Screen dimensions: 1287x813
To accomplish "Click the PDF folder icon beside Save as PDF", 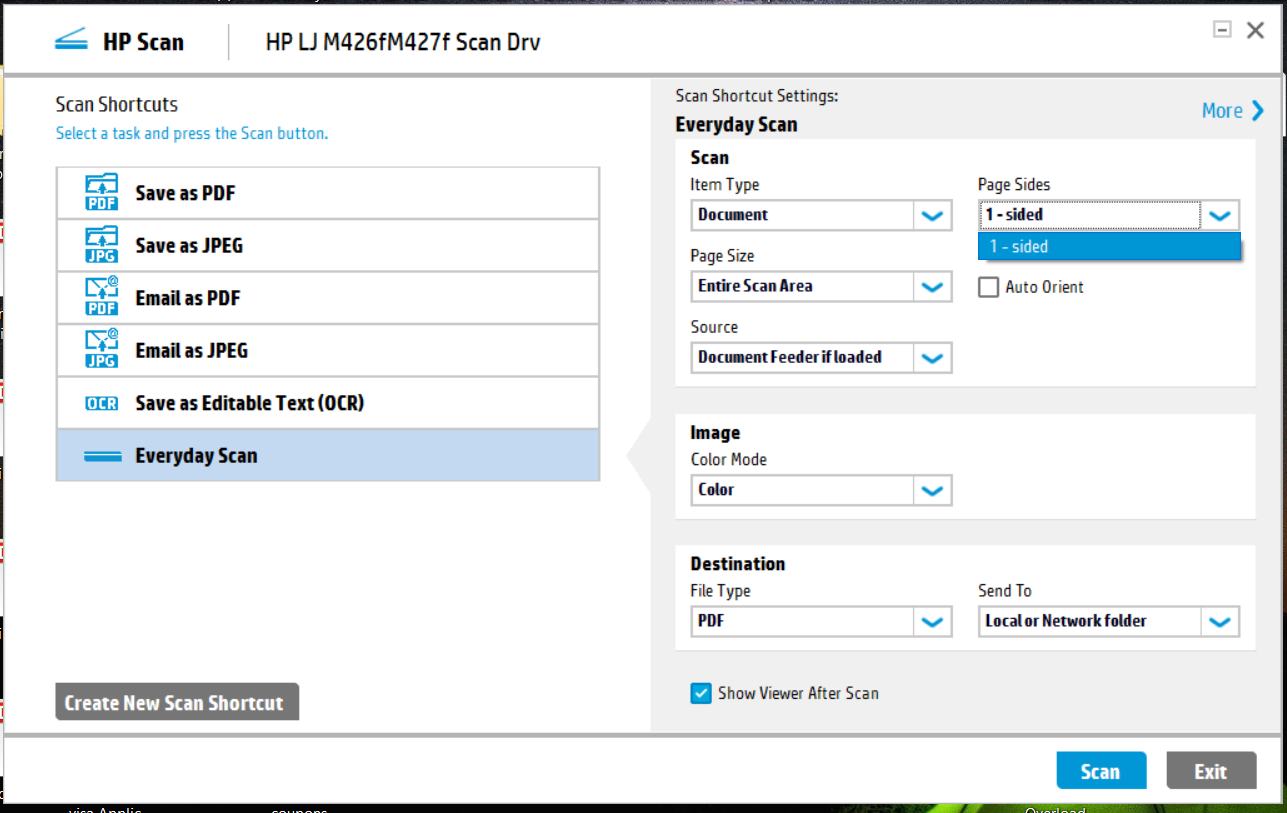I will click(102, 193).
